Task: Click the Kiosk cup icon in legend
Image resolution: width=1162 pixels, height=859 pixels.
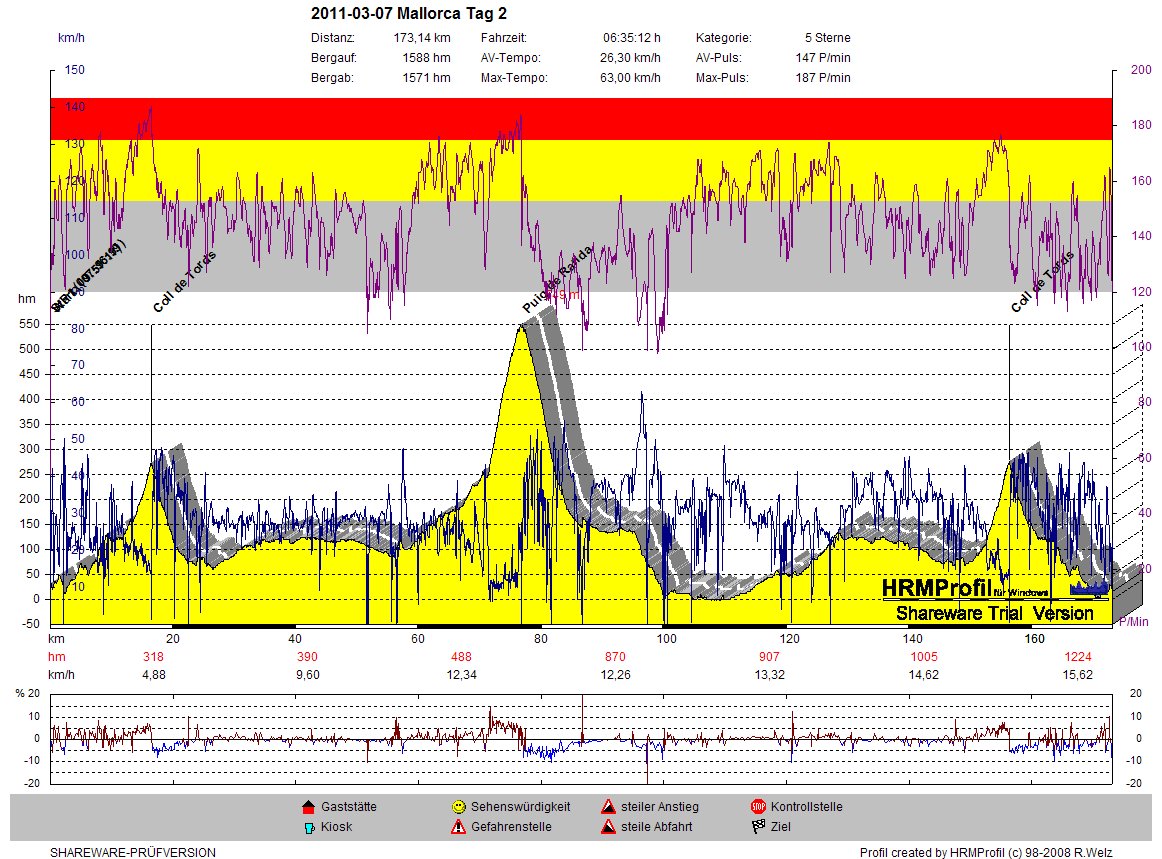Action: click(x=308, y=827)
